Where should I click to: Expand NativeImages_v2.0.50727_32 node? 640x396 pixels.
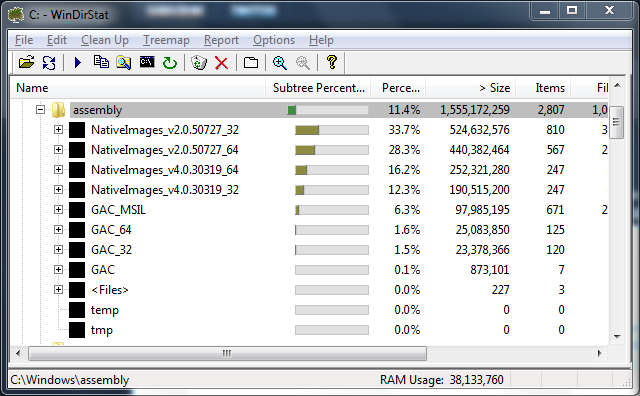tap(58, 129)
